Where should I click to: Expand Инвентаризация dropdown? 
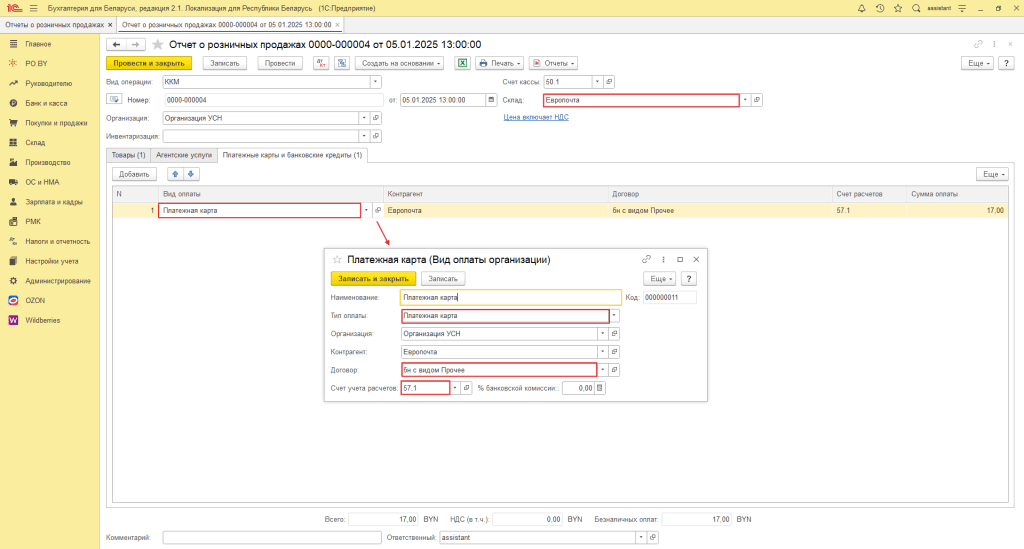[x=364, y=136]
